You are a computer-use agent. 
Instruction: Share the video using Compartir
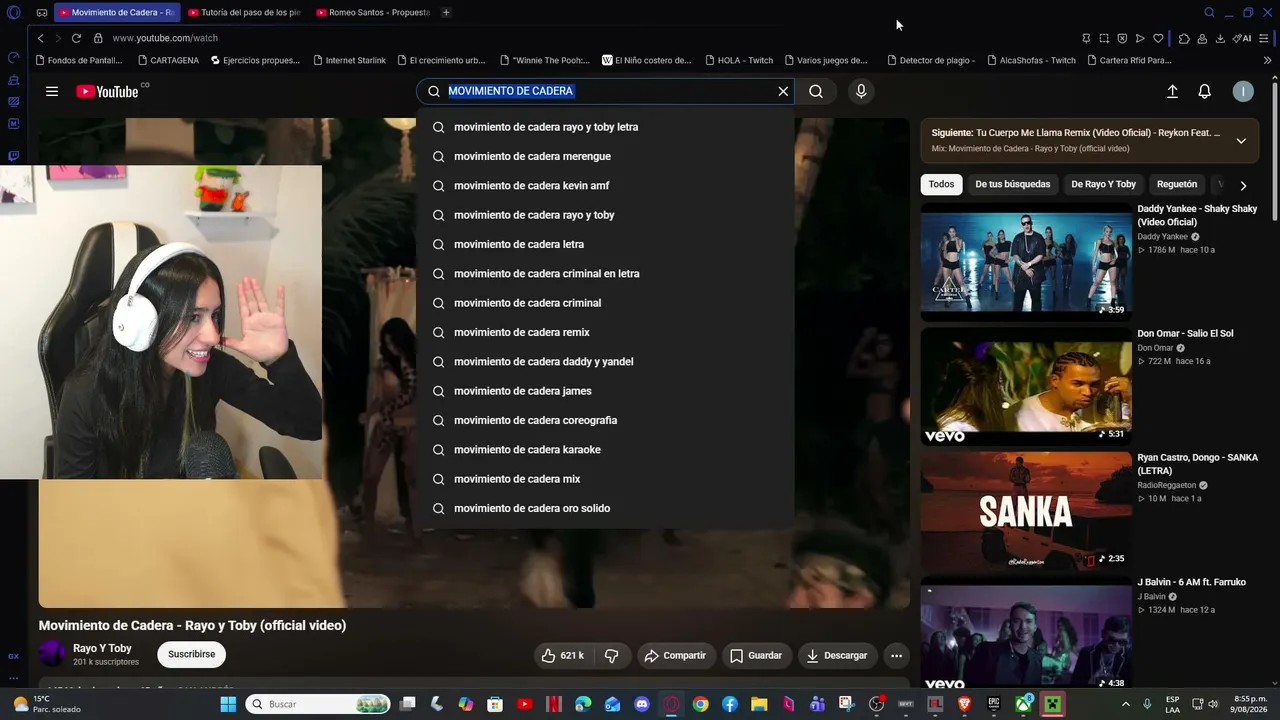675,655
